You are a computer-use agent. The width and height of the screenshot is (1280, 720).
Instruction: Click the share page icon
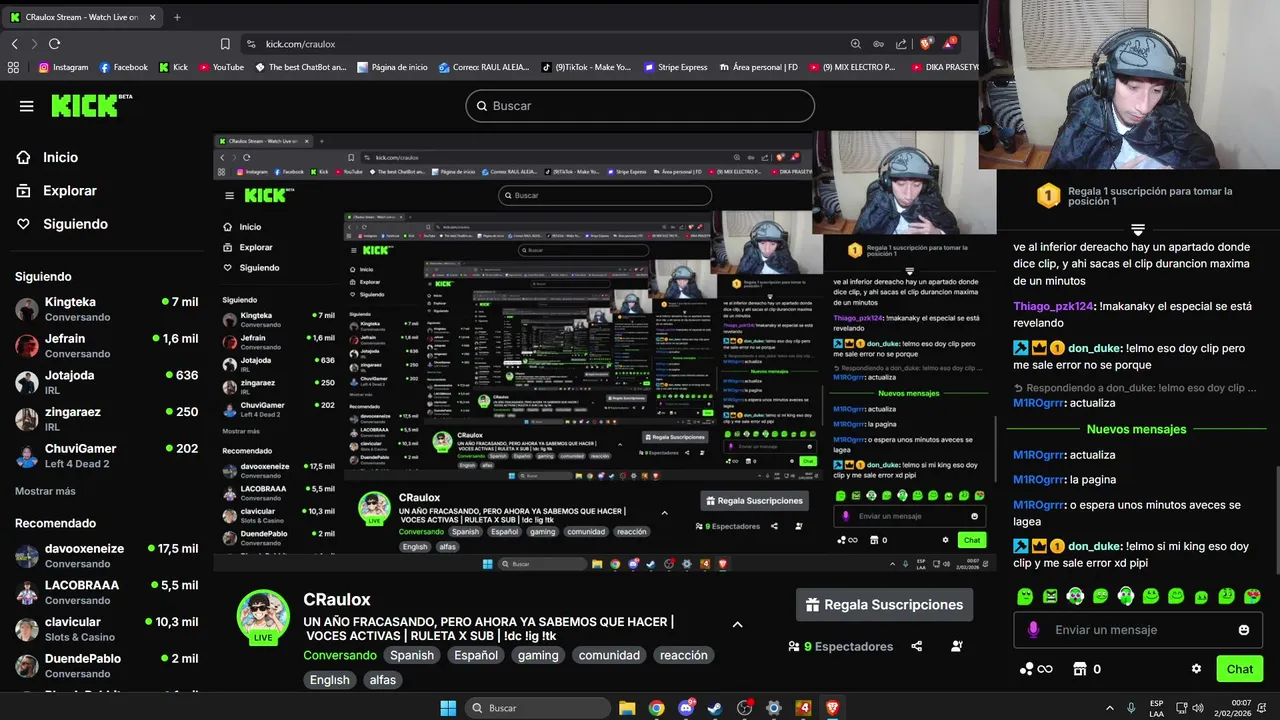click(902, 44)
